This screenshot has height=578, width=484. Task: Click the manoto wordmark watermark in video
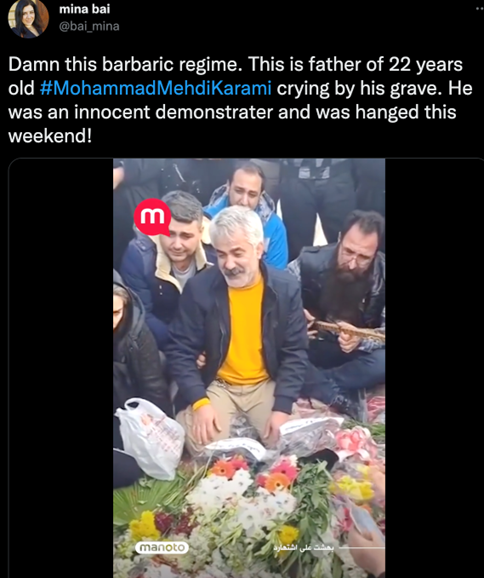click(162, 547)
